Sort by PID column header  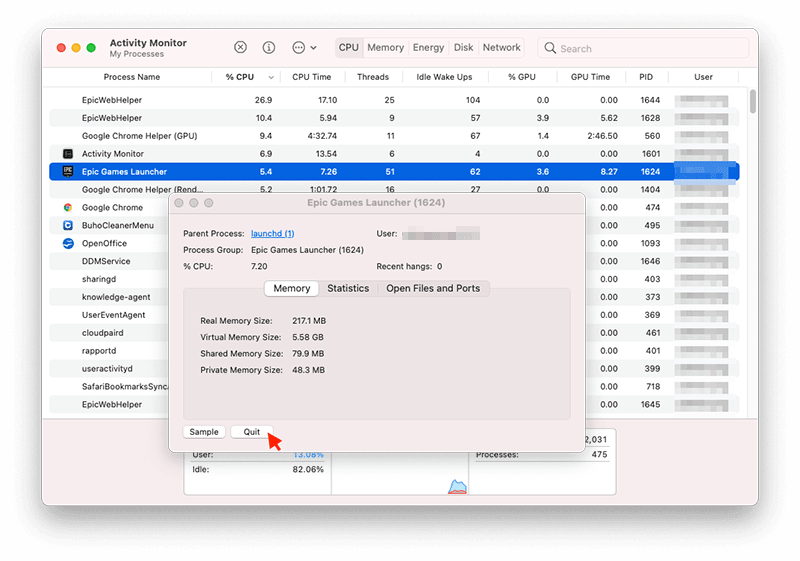646,77
